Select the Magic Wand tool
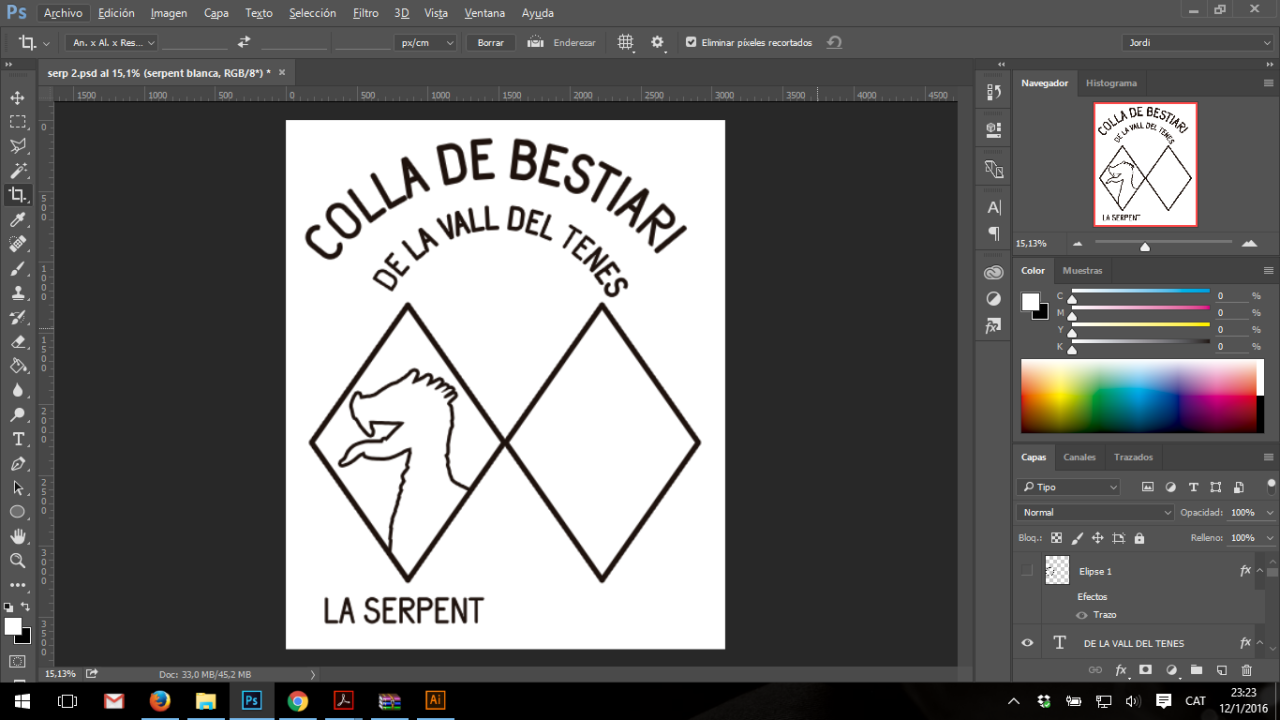This screenshot has height=720, width=1280. click(x=17, y=171)
